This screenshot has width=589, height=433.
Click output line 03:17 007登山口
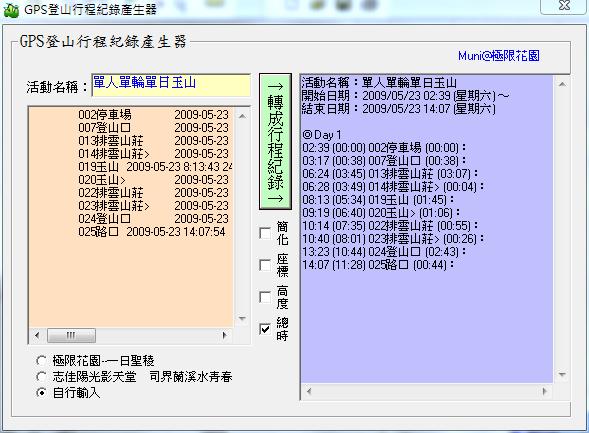click(384, 161)
